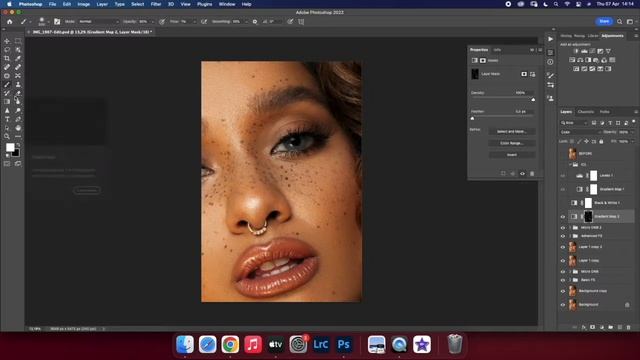Click the Share button
The height and width of the screenshot is (360, 640).
[x=604, y=21]
